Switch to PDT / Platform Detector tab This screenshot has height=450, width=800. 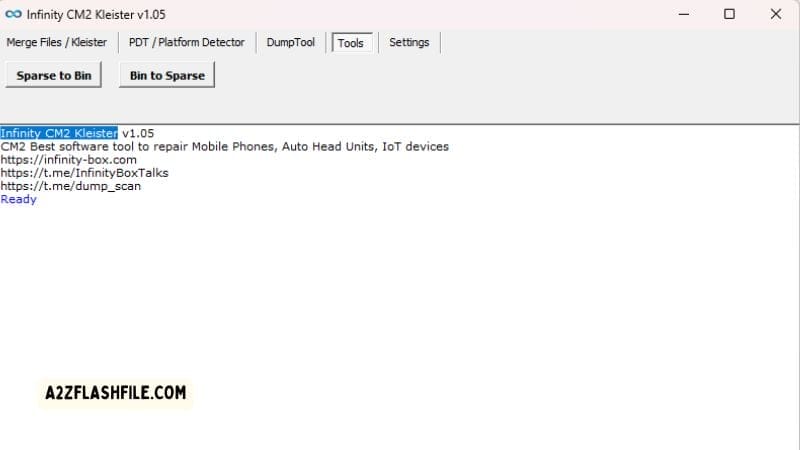[187, 42]
